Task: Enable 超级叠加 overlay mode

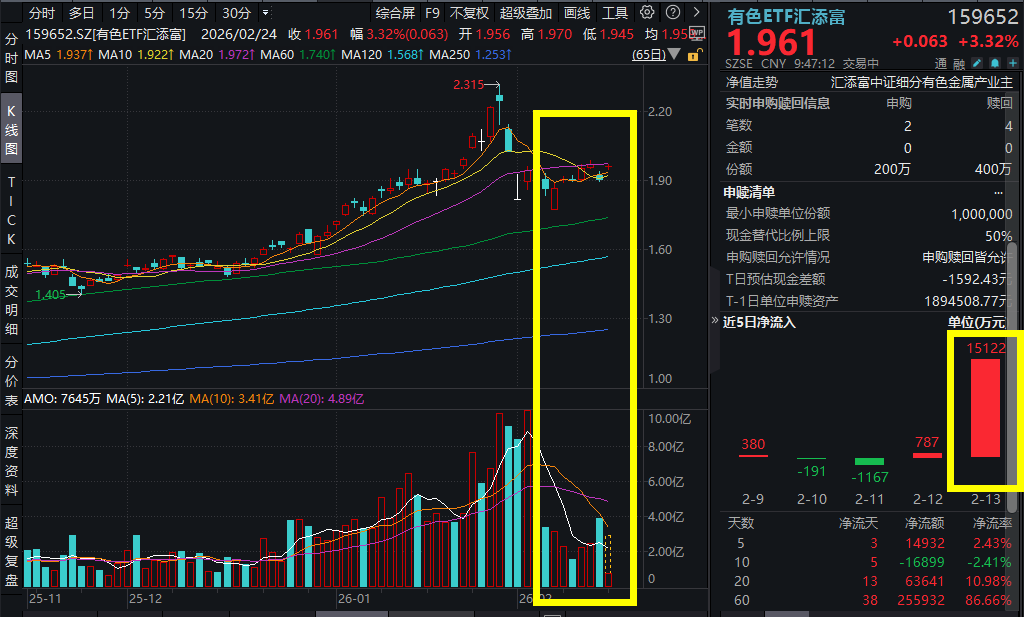Action: pyautogui.click(x=528, y=12)
